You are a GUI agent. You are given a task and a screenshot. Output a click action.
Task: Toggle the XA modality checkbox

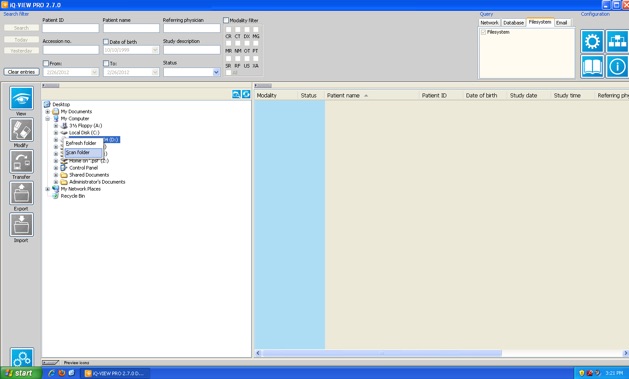[x=256, y=59]
